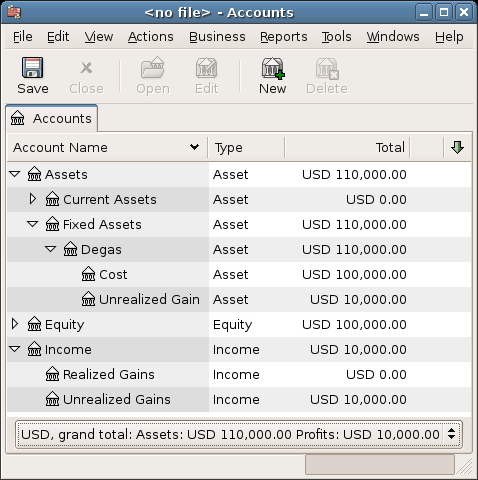Click Cost total USD 100,000.00
The height and width of the screenshot is (480, 478).
(354, 274)
